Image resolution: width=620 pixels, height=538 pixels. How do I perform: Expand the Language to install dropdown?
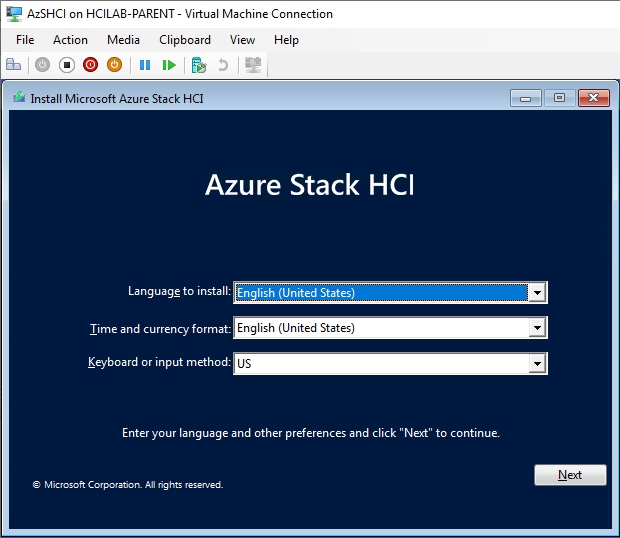point(537,293)
